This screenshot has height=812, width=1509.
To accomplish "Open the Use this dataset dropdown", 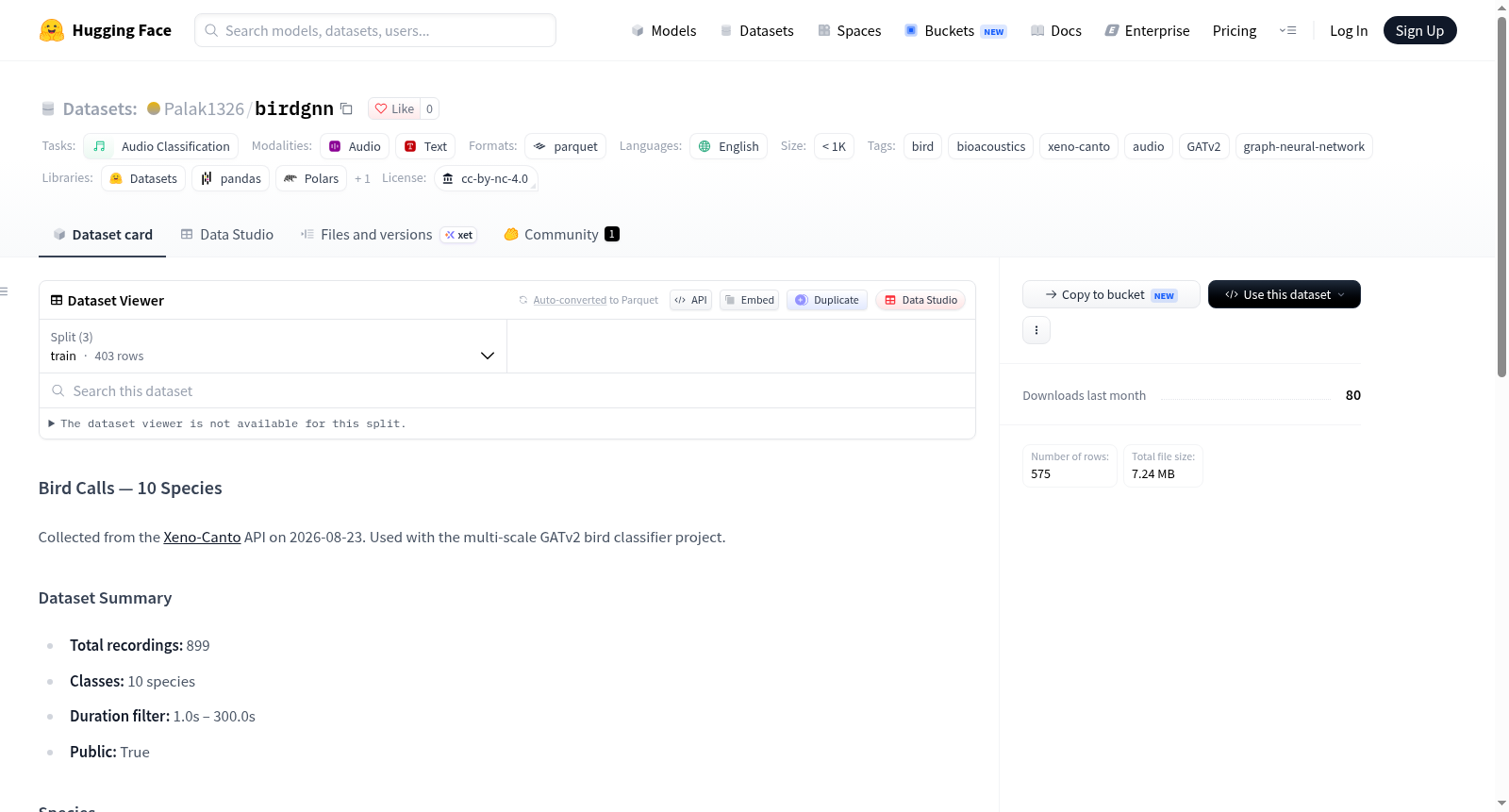I will 1284,294.
